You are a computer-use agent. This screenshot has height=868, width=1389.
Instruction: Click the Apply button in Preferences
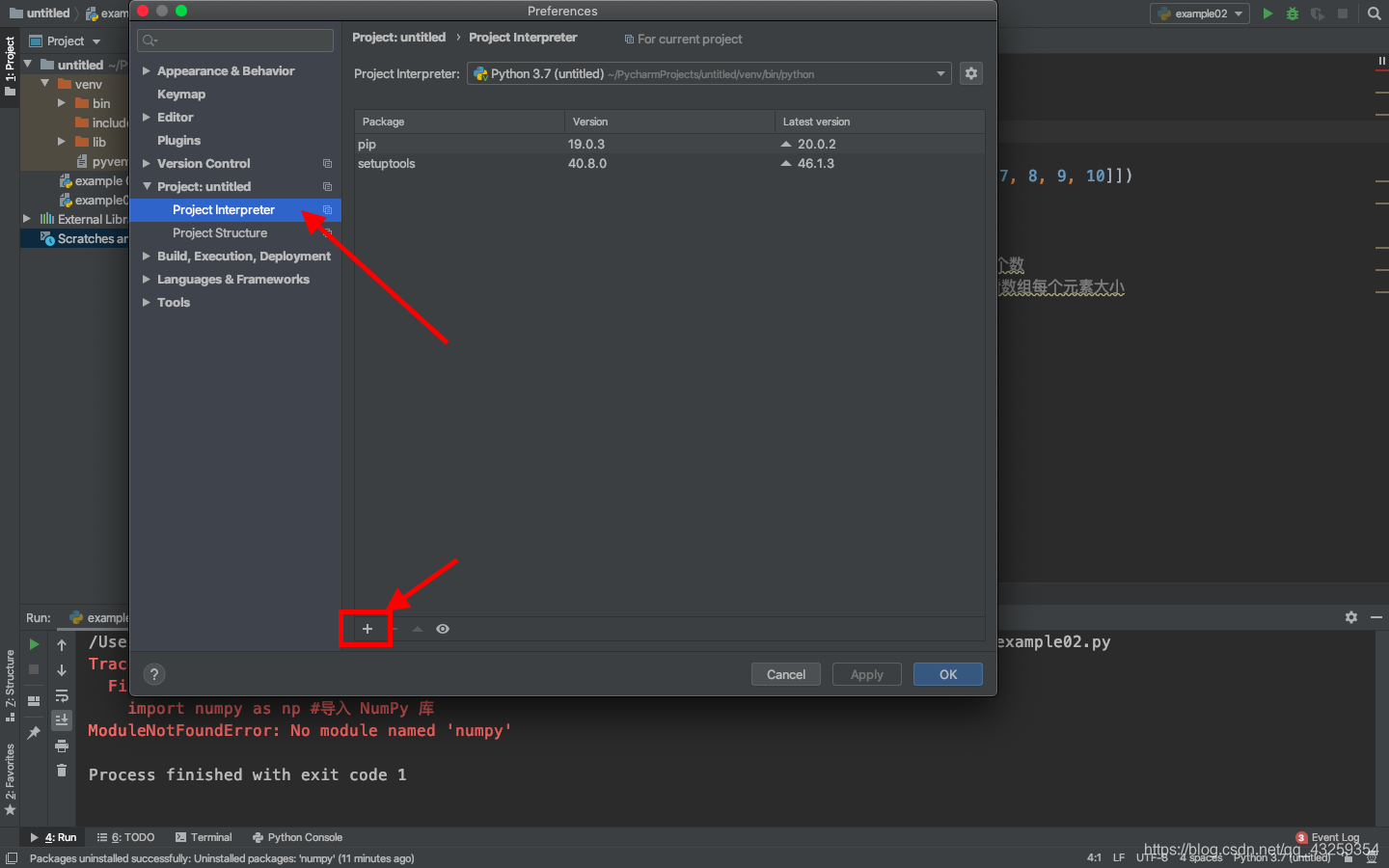coord(867,674)
